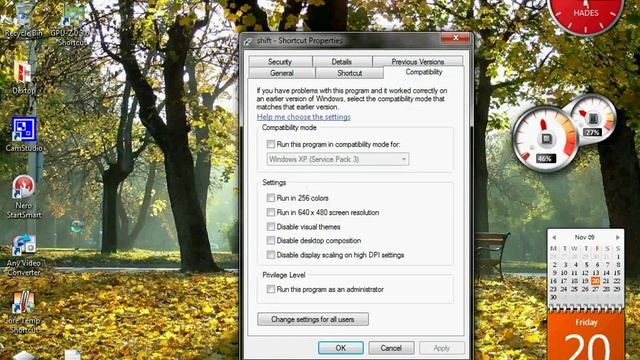The width and height of the screenshot is (640, 360).
Task: Switch to the Previous Versions tab
Action: (418, 62)
